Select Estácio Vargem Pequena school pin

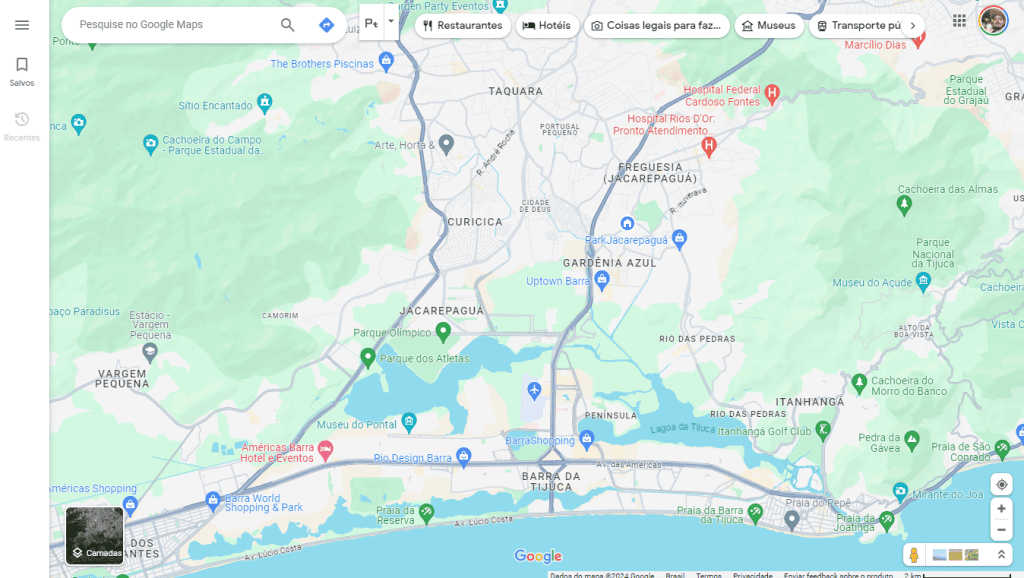[150, 353]
